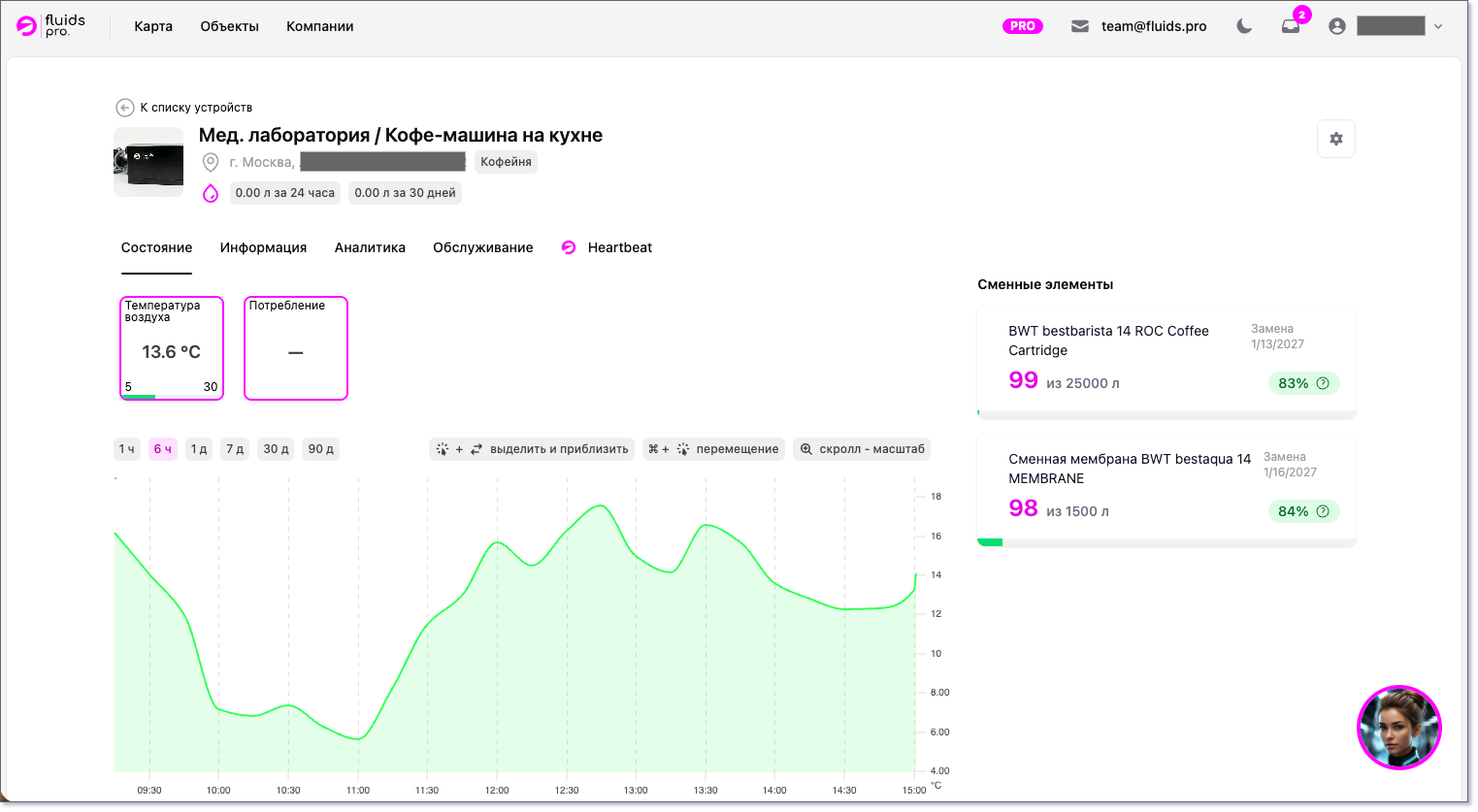Click К списку устройств link
The image size is (1478, 812).
tap(196, 108)
